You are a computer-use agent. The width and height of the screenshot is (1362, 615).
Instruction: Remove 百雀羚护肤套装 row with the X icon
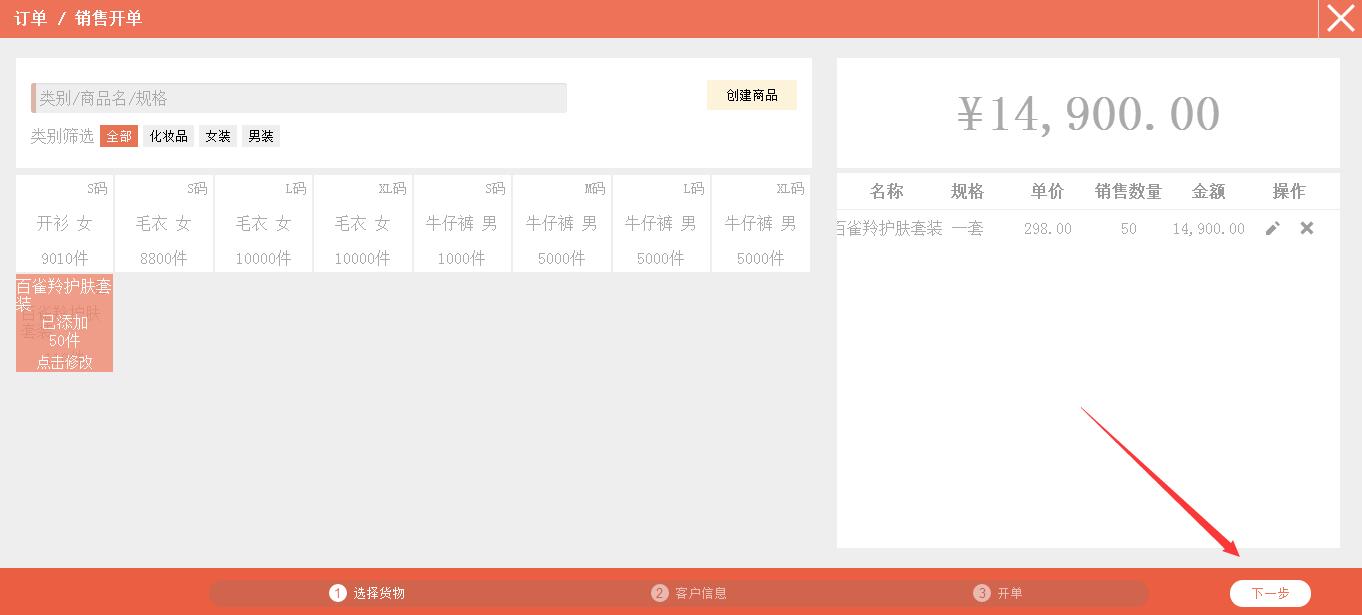[x=1306, y=228]
